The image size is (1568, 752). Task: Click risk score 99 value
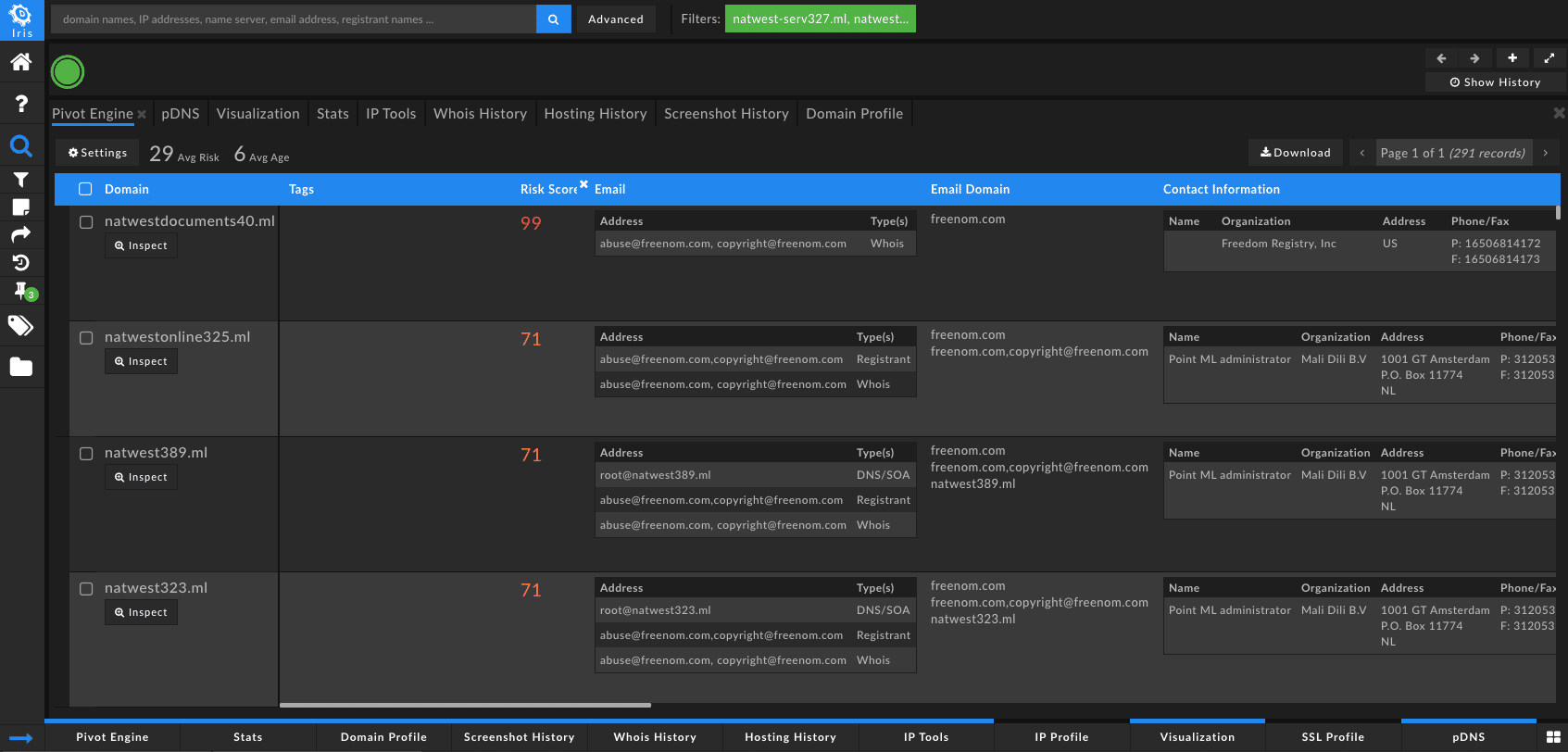[x=531, y=223]
